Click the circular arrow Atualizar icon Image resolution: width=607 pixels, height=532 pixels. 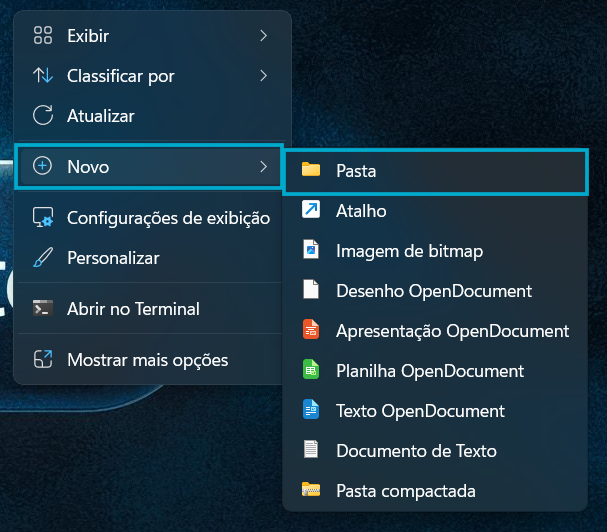pos(43,116)
